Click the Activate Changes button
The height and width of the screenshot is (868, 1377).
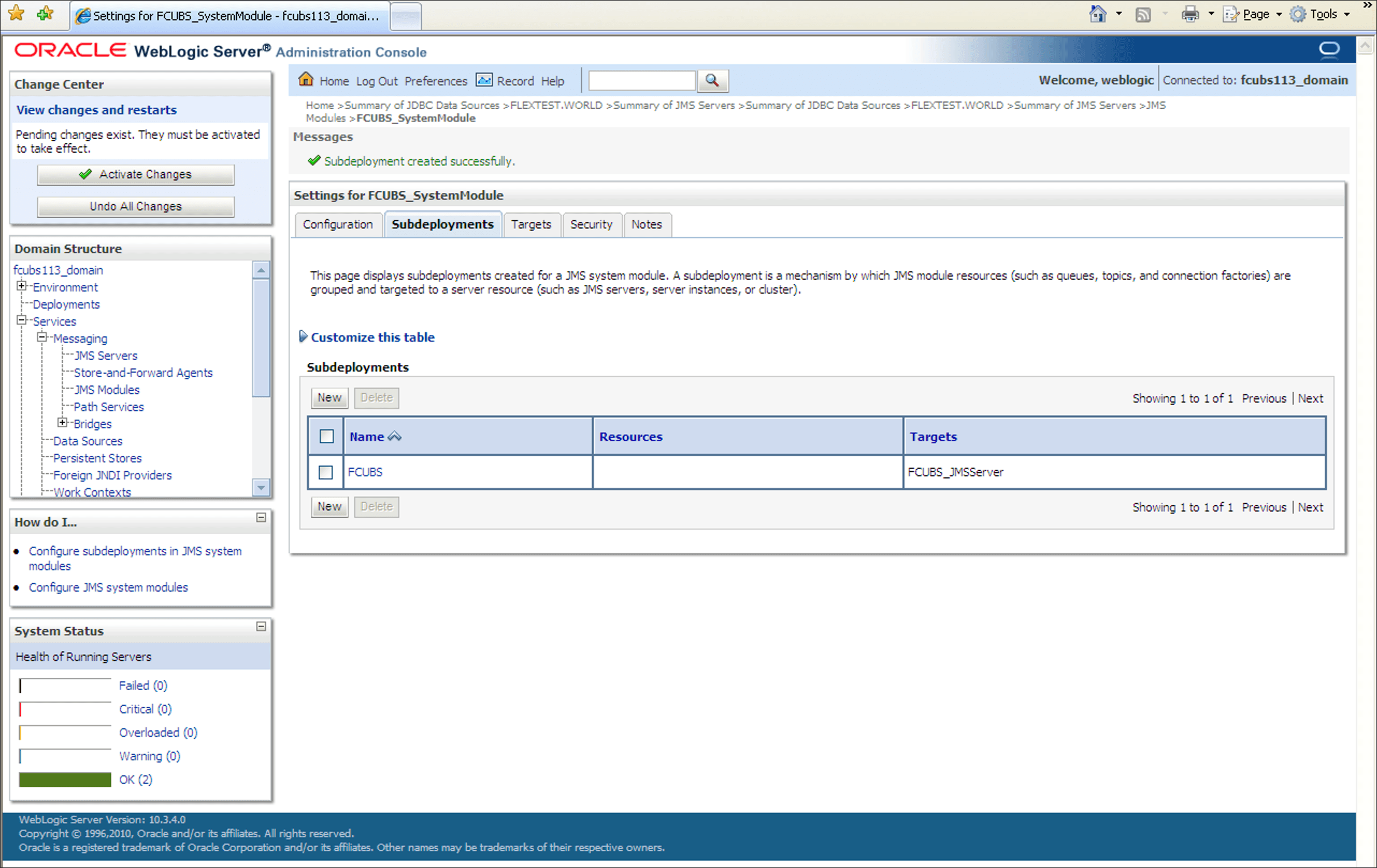136,174
